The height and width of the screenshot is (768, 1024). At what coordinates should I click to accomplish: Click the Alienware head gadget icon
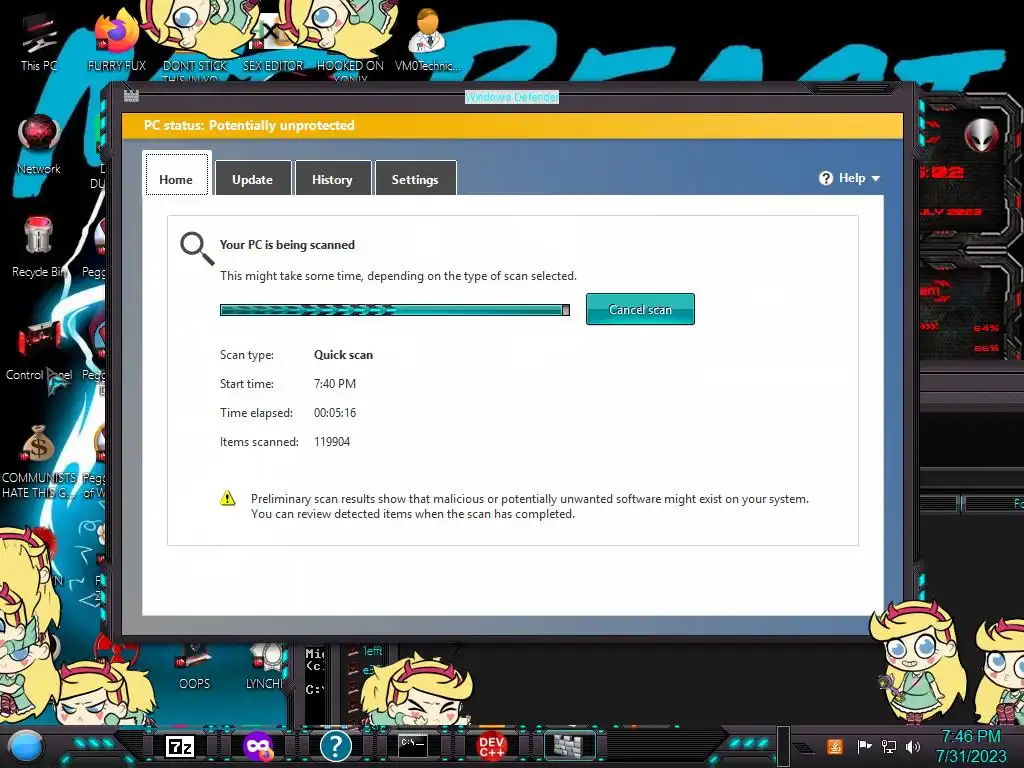(x=982, y=135)
